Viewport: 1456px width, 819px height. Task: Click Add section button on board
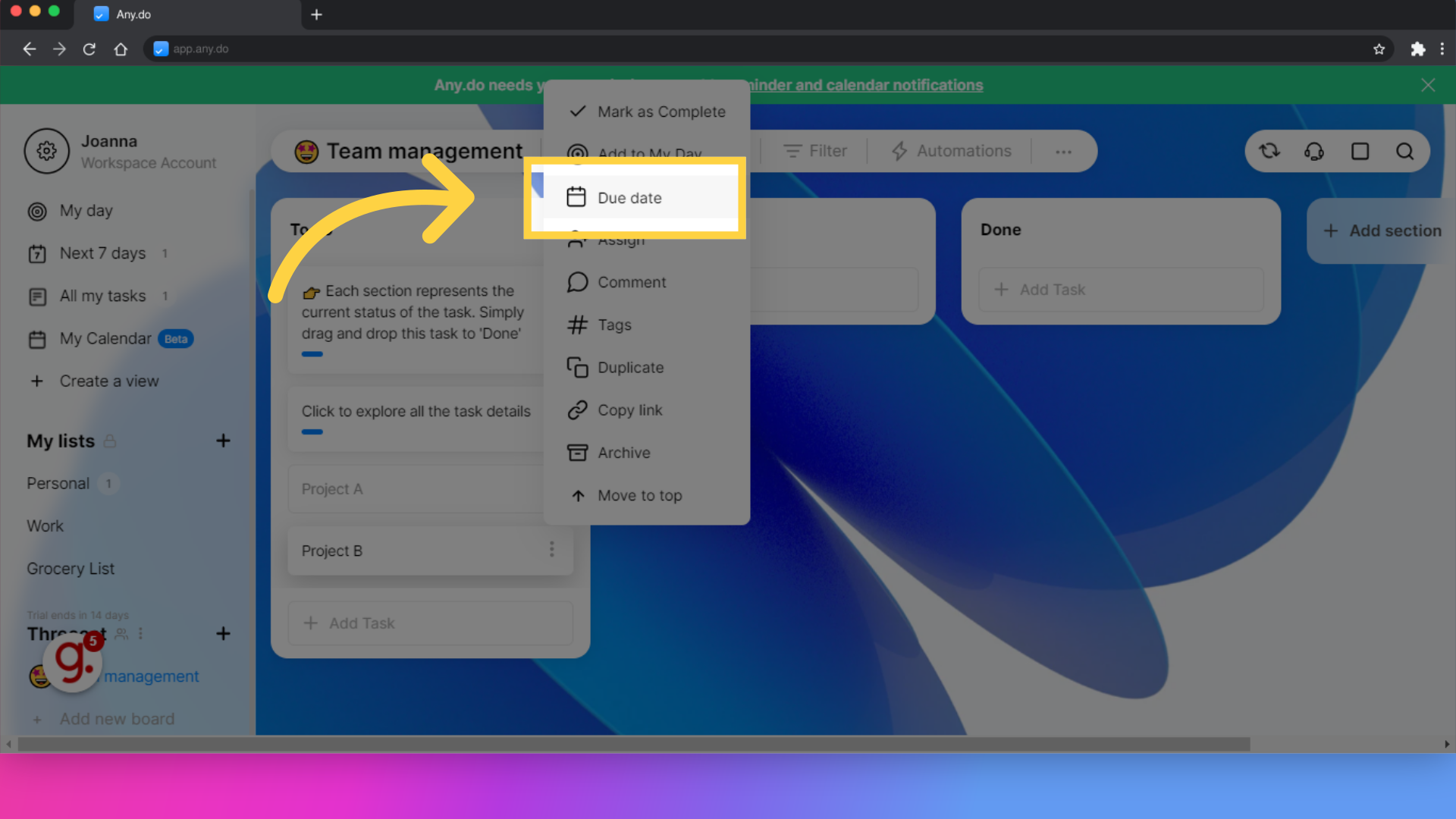pyautogui.click(x=1383, y=230)
